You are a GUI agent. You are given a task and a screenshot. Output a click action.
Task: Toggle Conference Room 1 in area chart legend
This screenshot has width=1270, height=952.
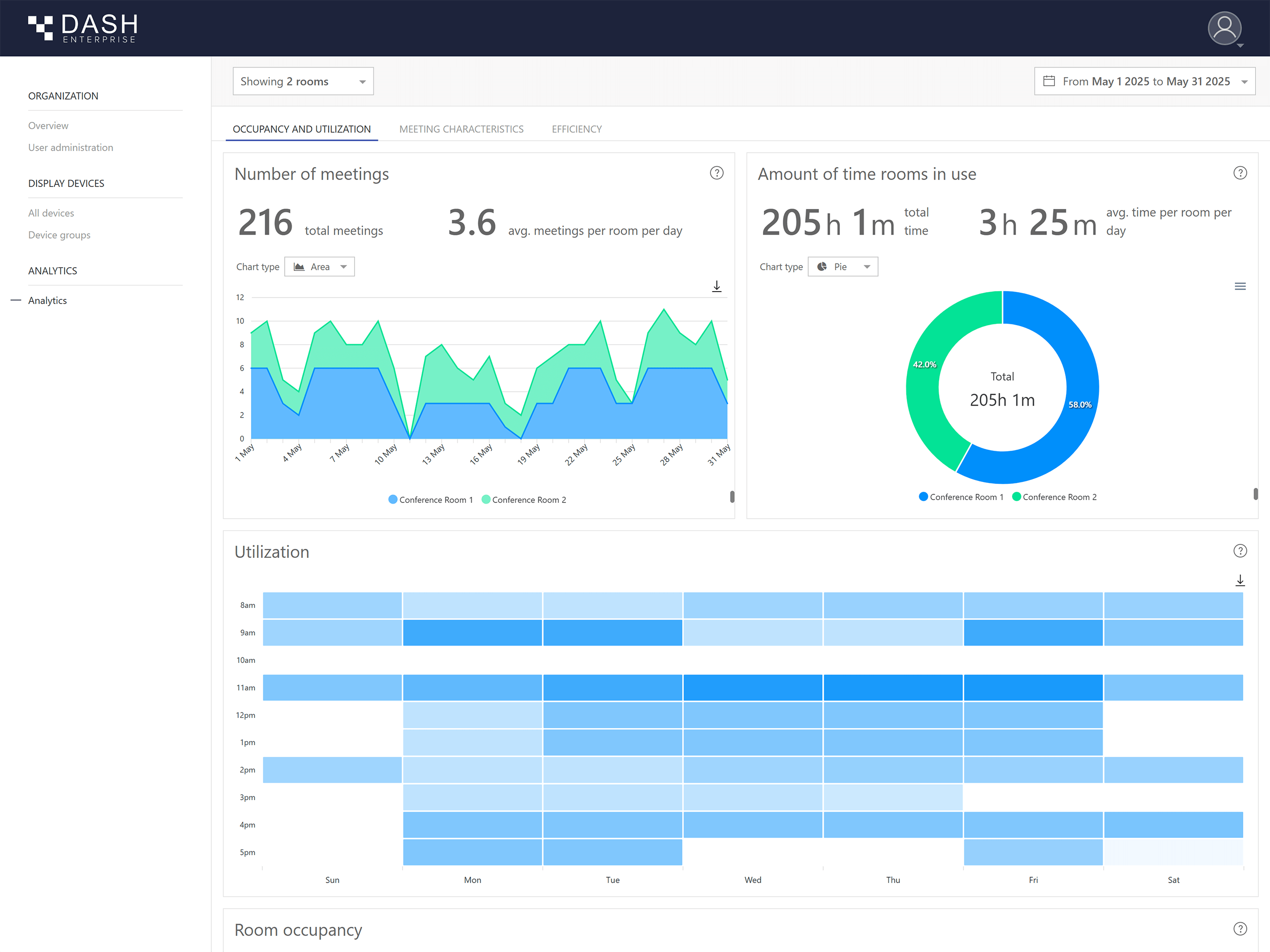pos(431,500)
